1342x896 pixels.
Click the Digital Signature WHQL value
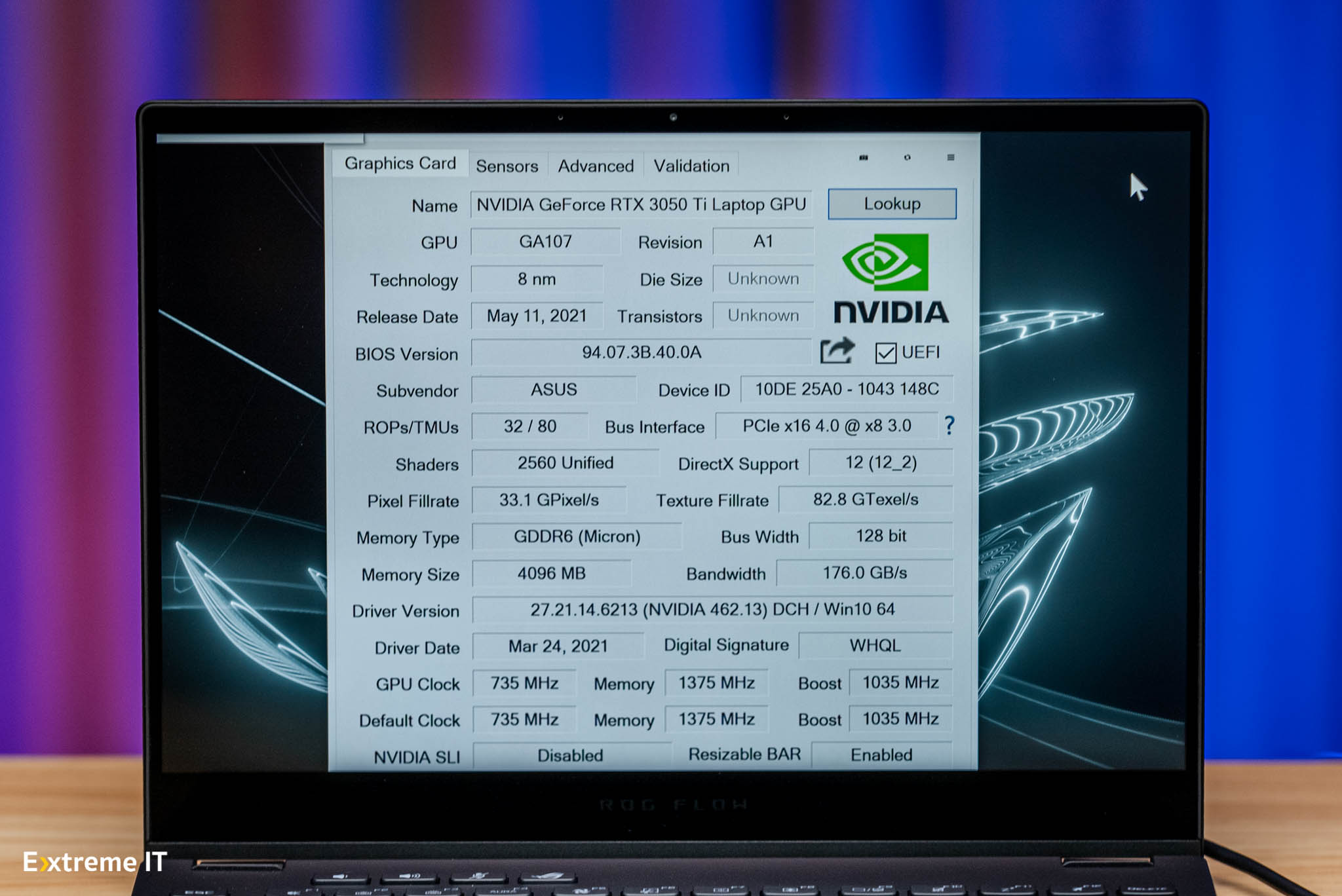pyautogui.click(x=875, y=645)
